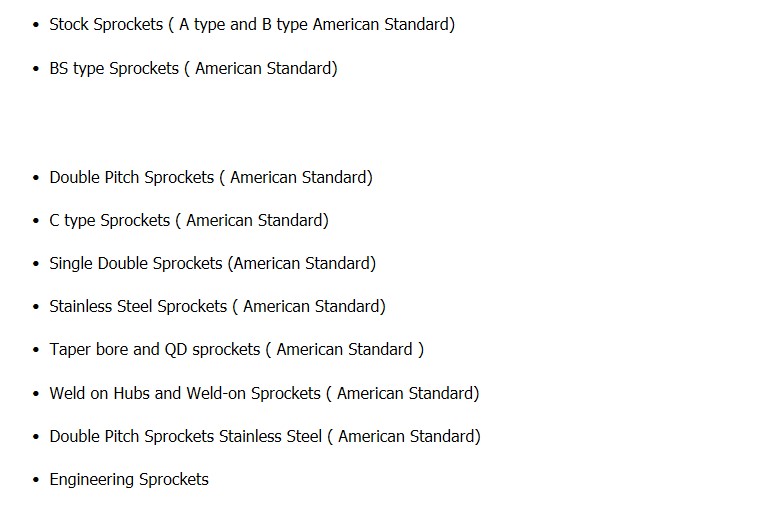Screen dimensions: 767x517
Task: Open C type Sprockets American Standard
Action: pos(189,221)
